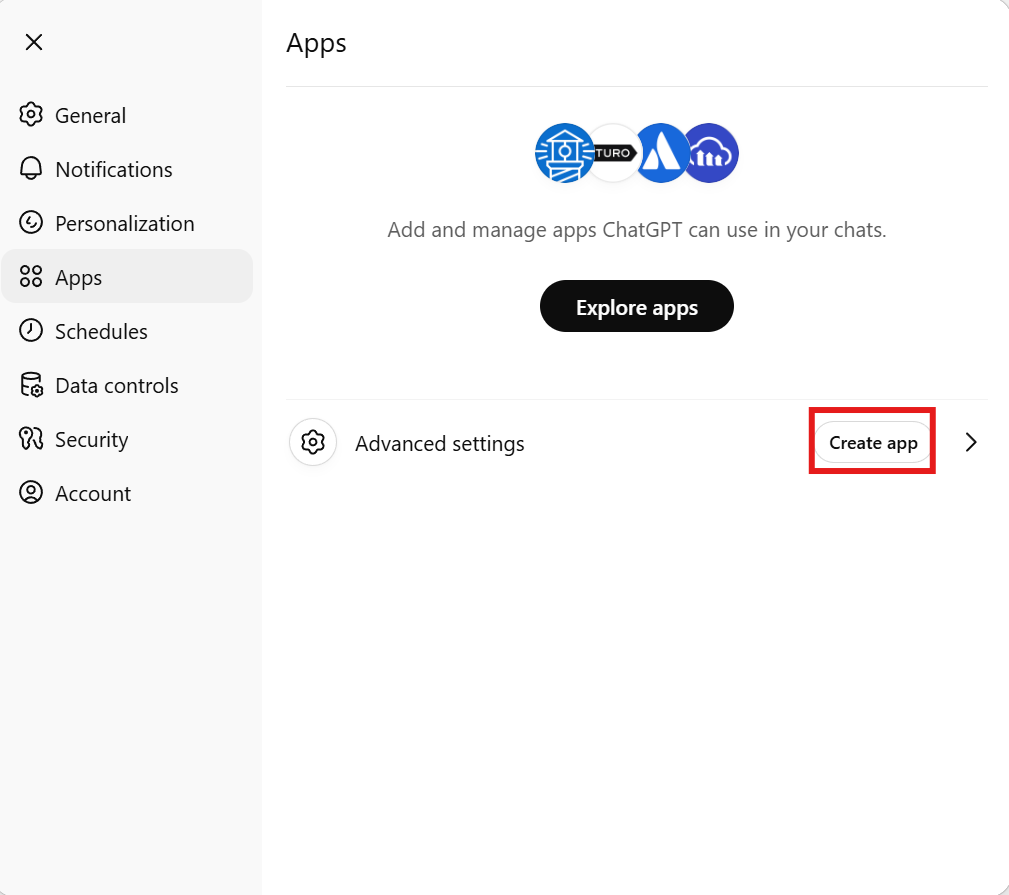Expand Advanced settings with the chevron arrow
The height and width of the screenshot is (895, 1009).
pyautogui.click(x=971, y=443)
